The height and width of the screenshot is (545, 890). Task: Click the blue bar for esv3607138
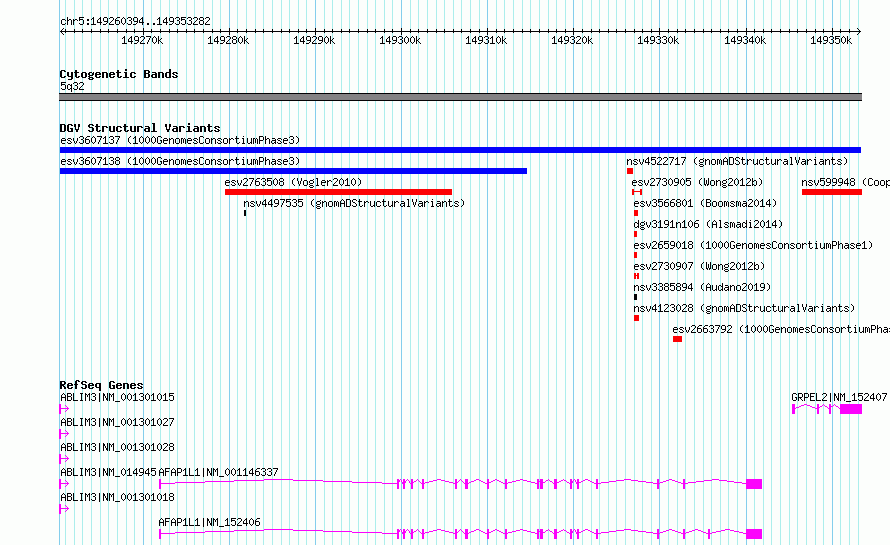[x=293, y=171]
